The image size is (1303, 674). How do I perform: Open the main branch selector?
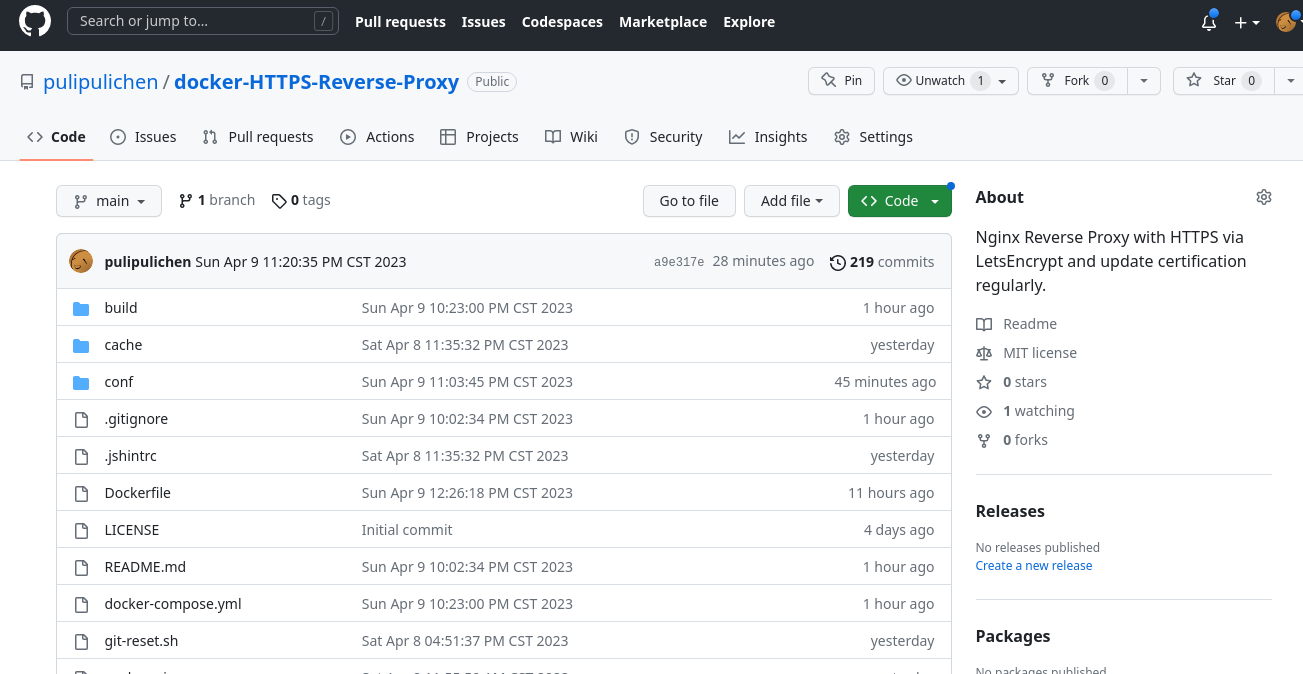coord(109,201)
